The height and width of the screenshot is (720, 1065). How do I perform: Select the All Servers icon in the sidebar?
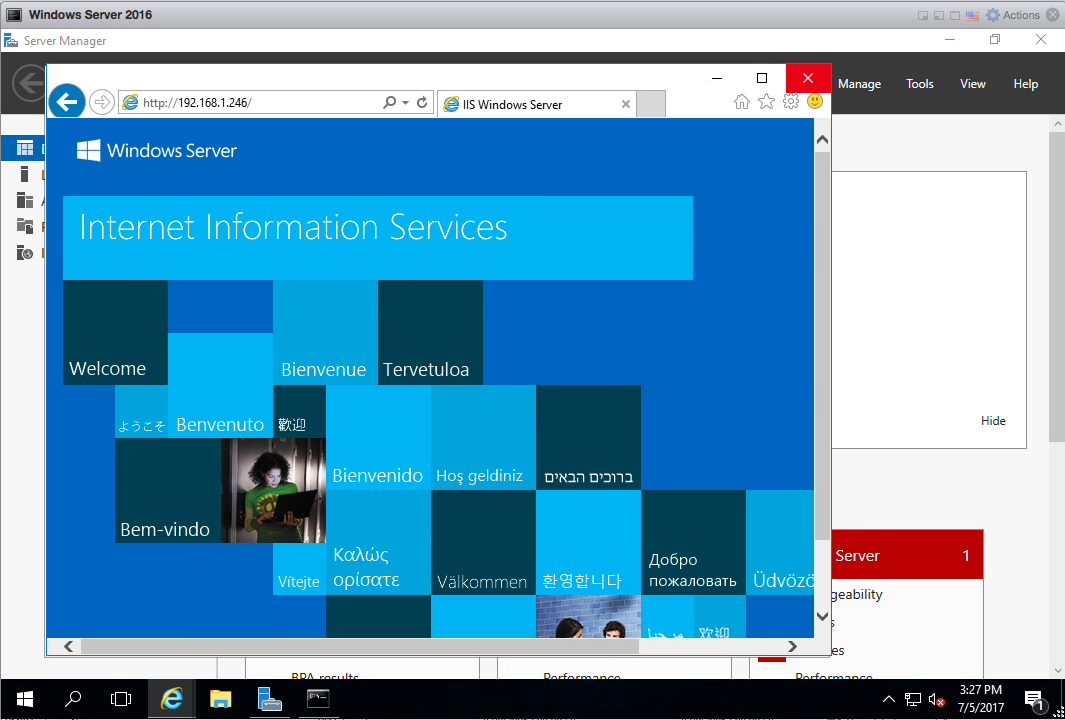click(x=25, y=200)
